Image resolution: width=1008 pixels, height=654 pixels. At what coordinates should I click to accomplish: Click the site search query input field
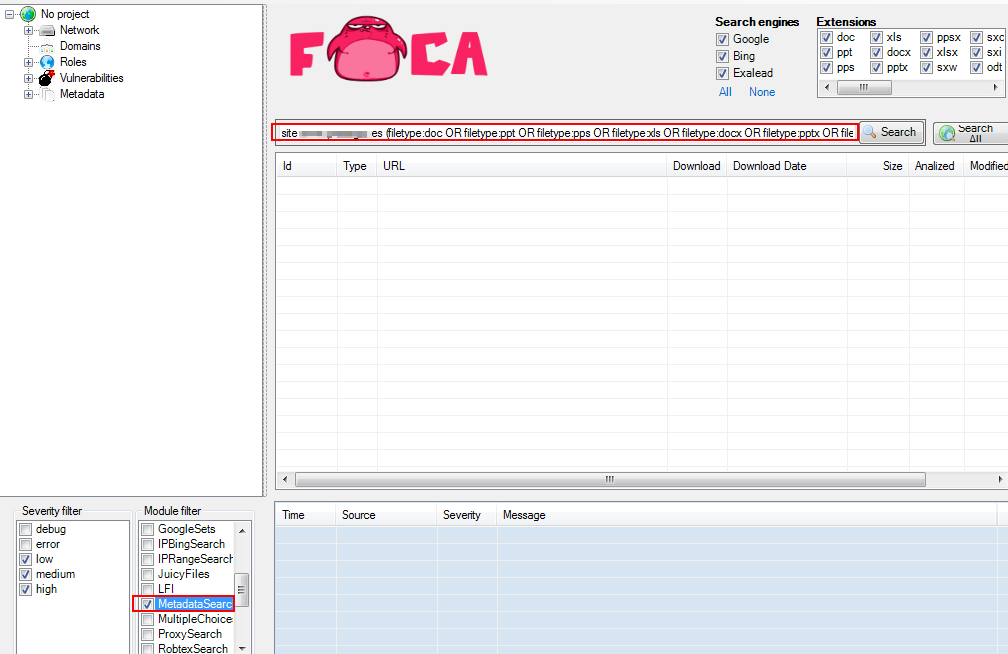(565, 132)
